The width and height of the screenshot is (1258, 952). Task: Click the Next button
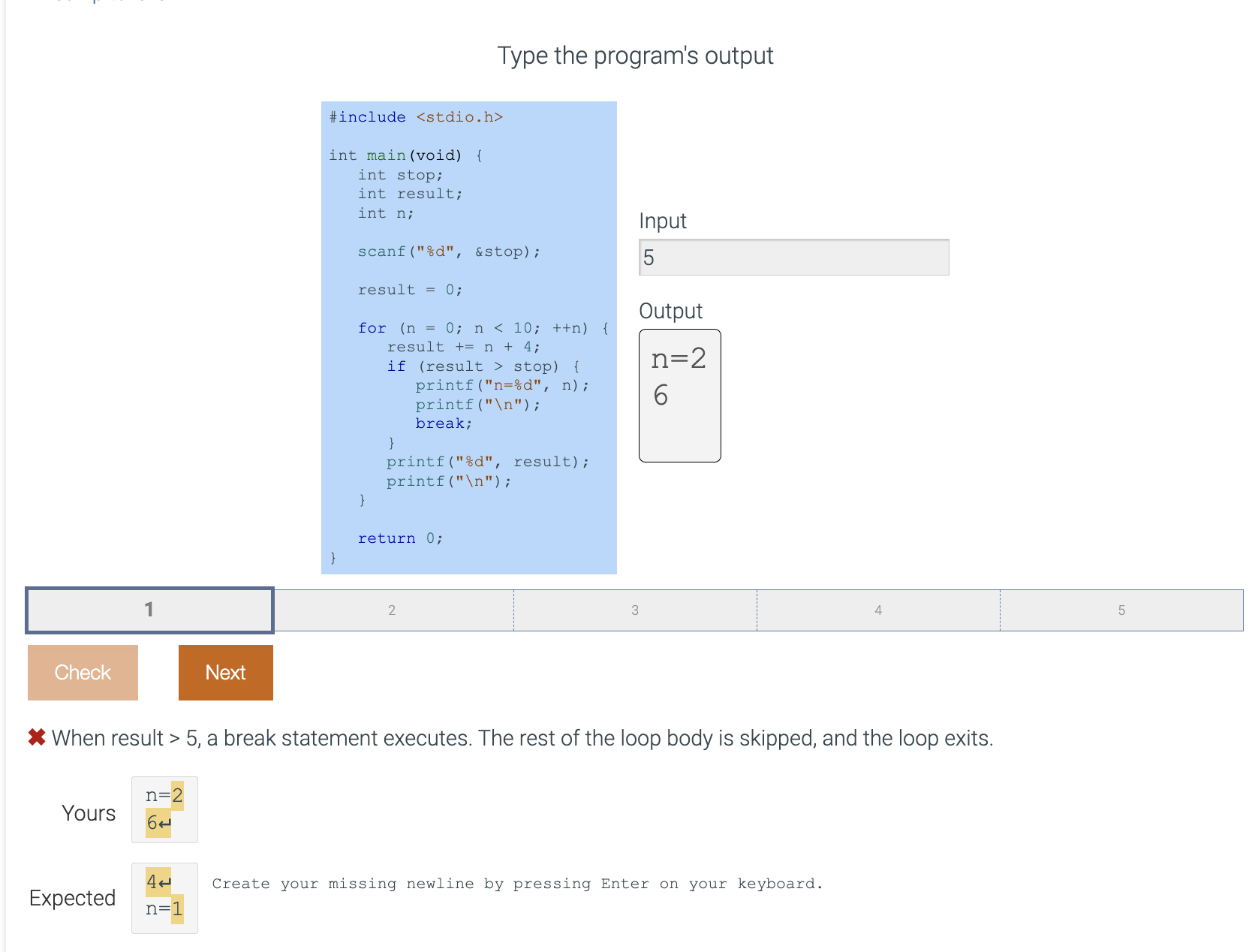pyautogui.click(x=225, y=672)
